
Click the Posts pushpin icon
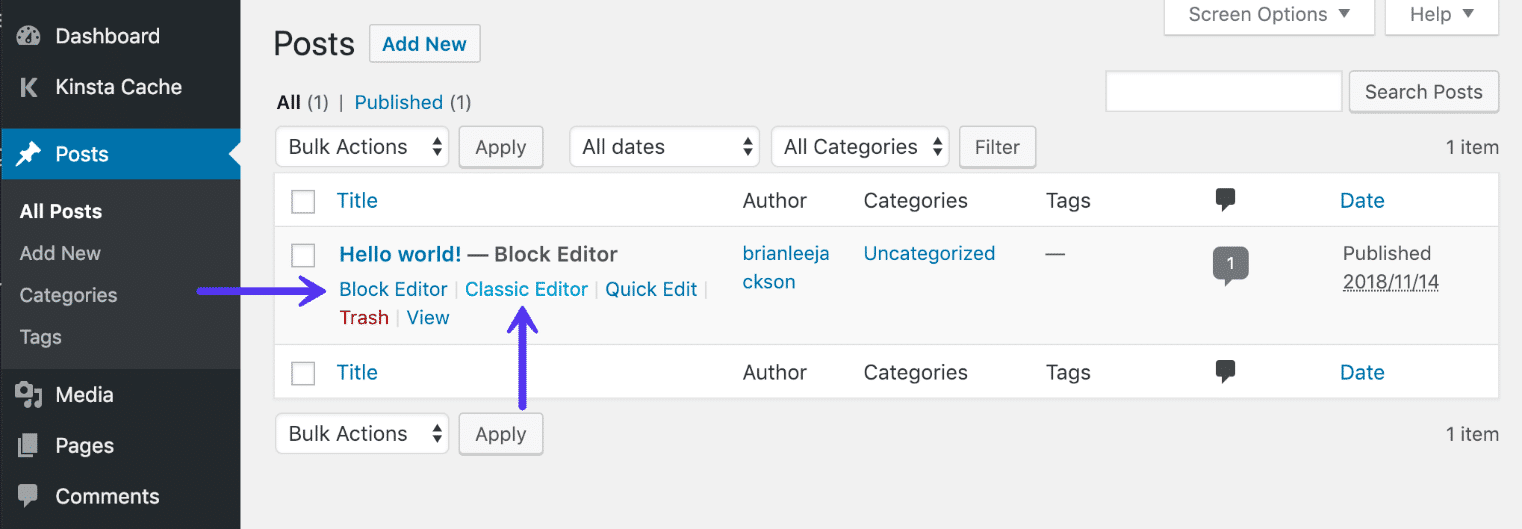click(28, 154)
